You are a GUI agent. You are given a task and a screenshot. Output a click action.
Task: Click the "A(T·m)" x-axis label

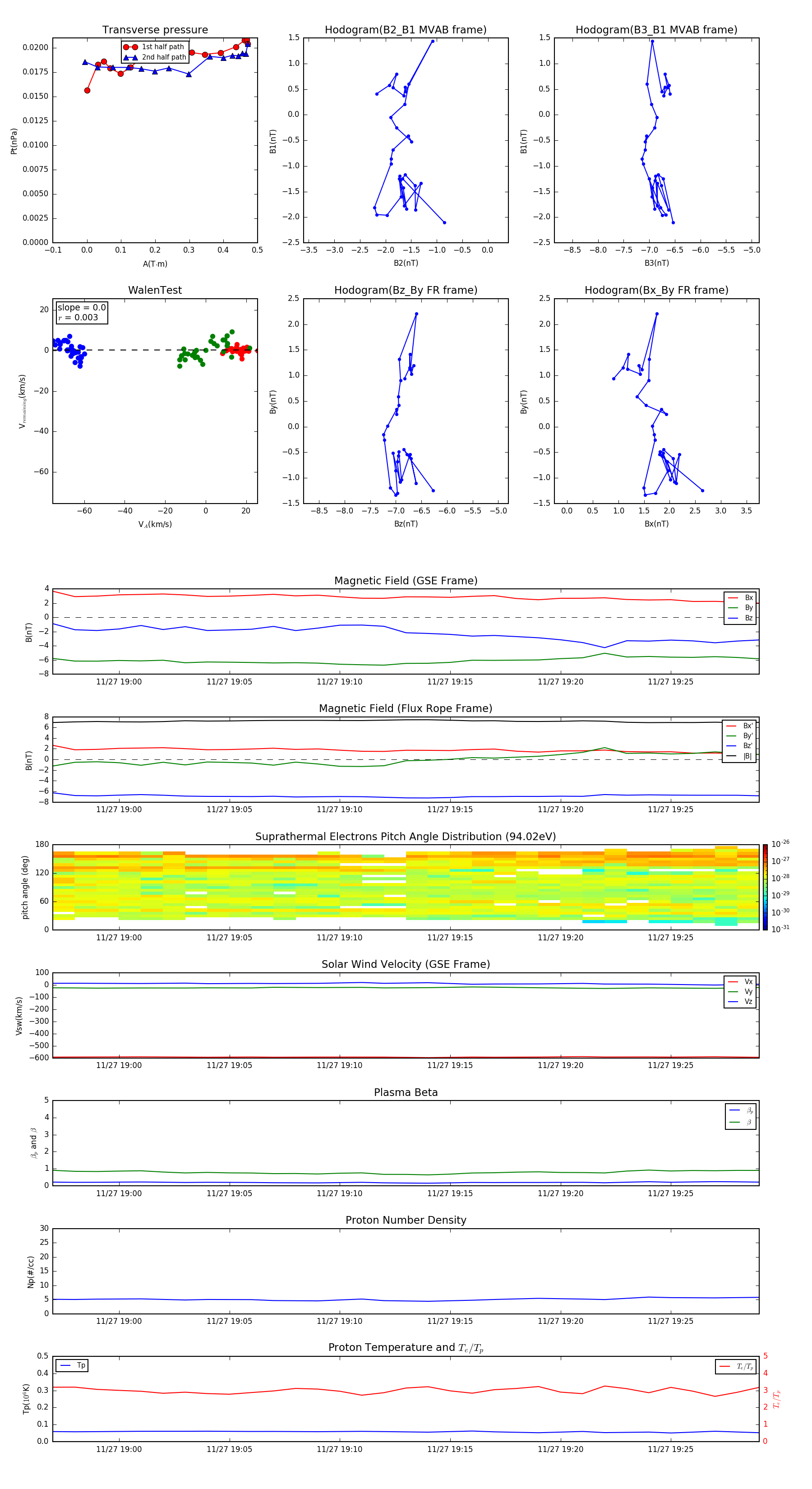pyautogui.click(x=155, y=264)
